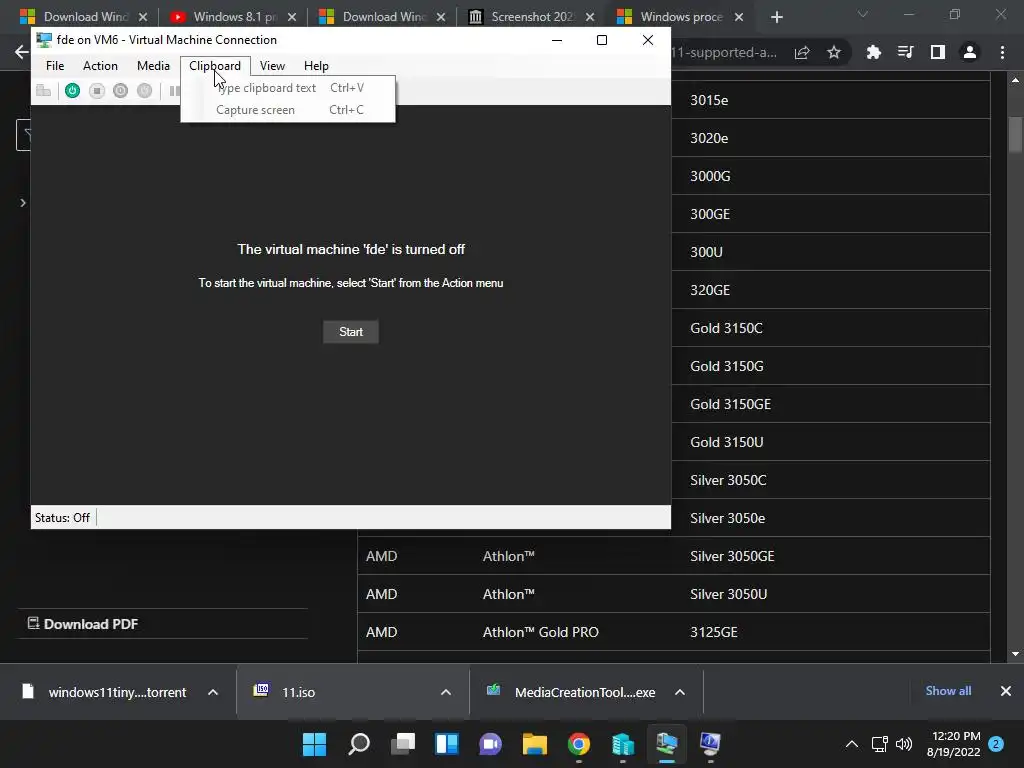This screenshot has width=1024, height=768.
Task: Click the green Start power icon in VM toolbar
Action: 72,91
